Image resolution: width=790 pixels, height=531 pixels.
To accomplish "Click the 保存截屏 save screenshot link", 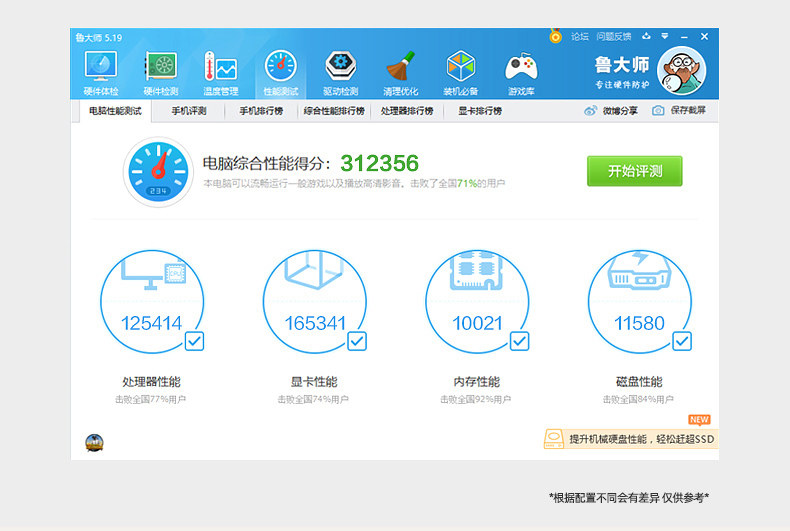I will (x=688, y=110).
